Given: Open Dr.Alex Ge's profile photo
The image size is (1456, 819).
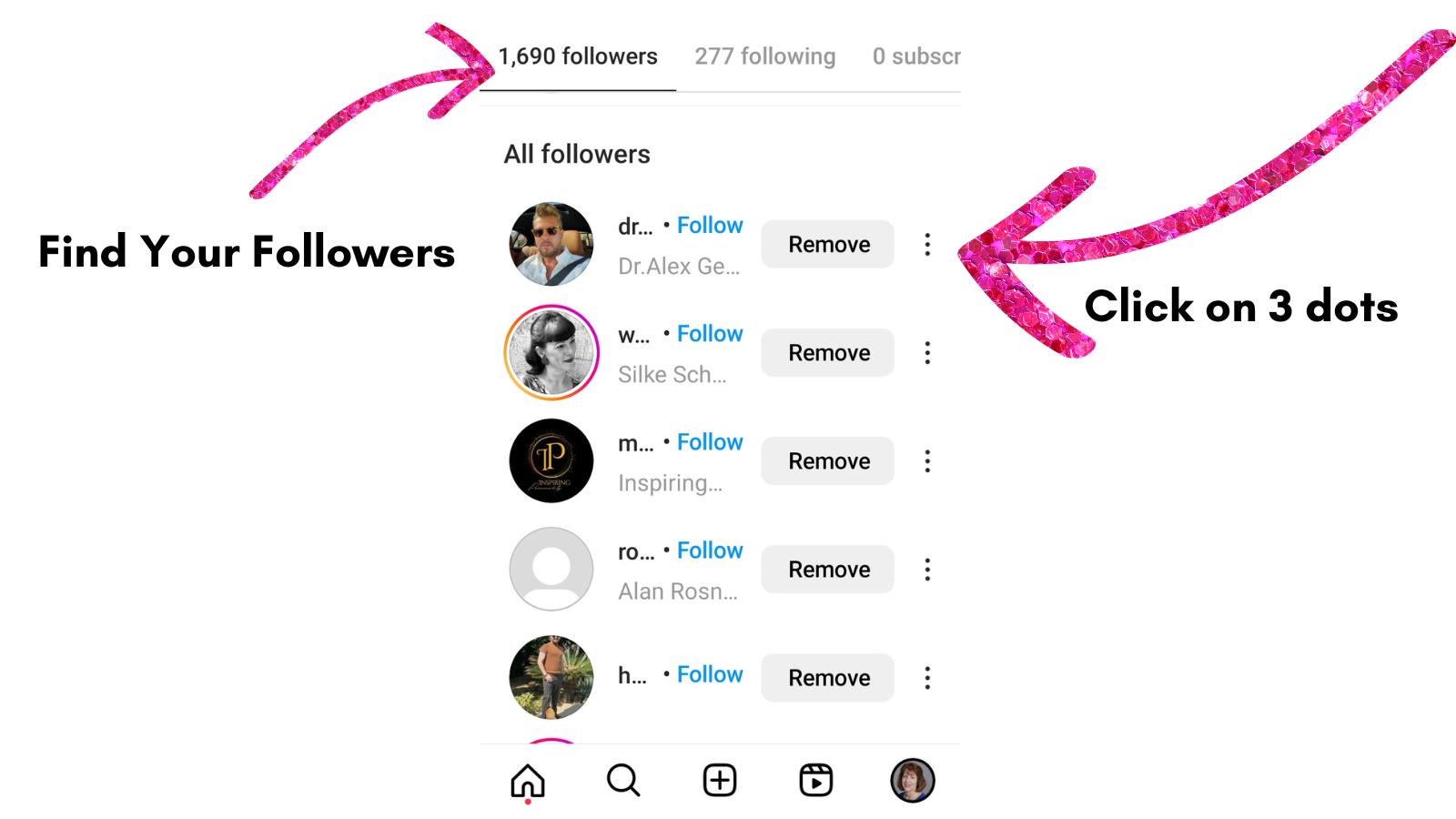Looking at the screenshot, I should 551,245.
